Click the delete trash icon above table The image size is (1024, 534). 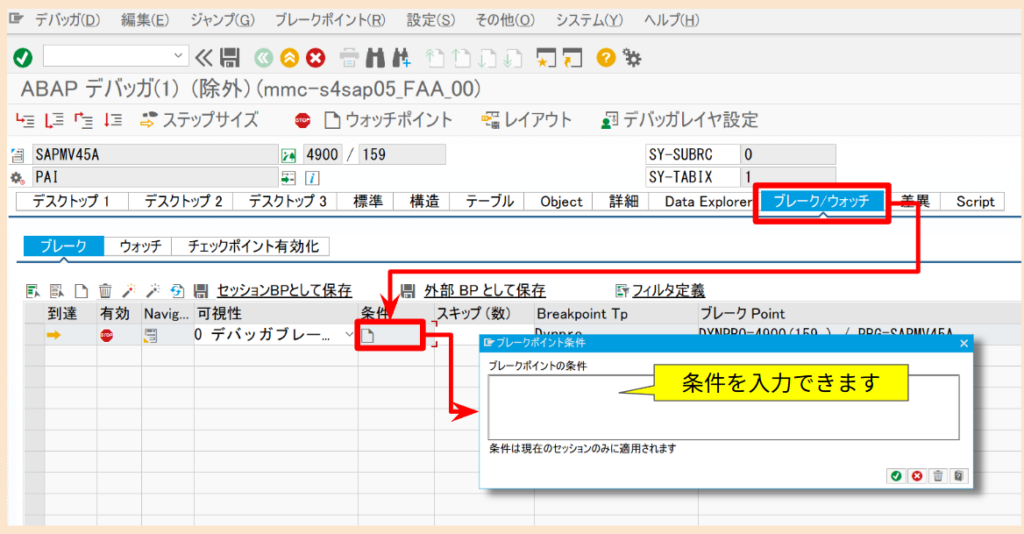pos(105,291)
